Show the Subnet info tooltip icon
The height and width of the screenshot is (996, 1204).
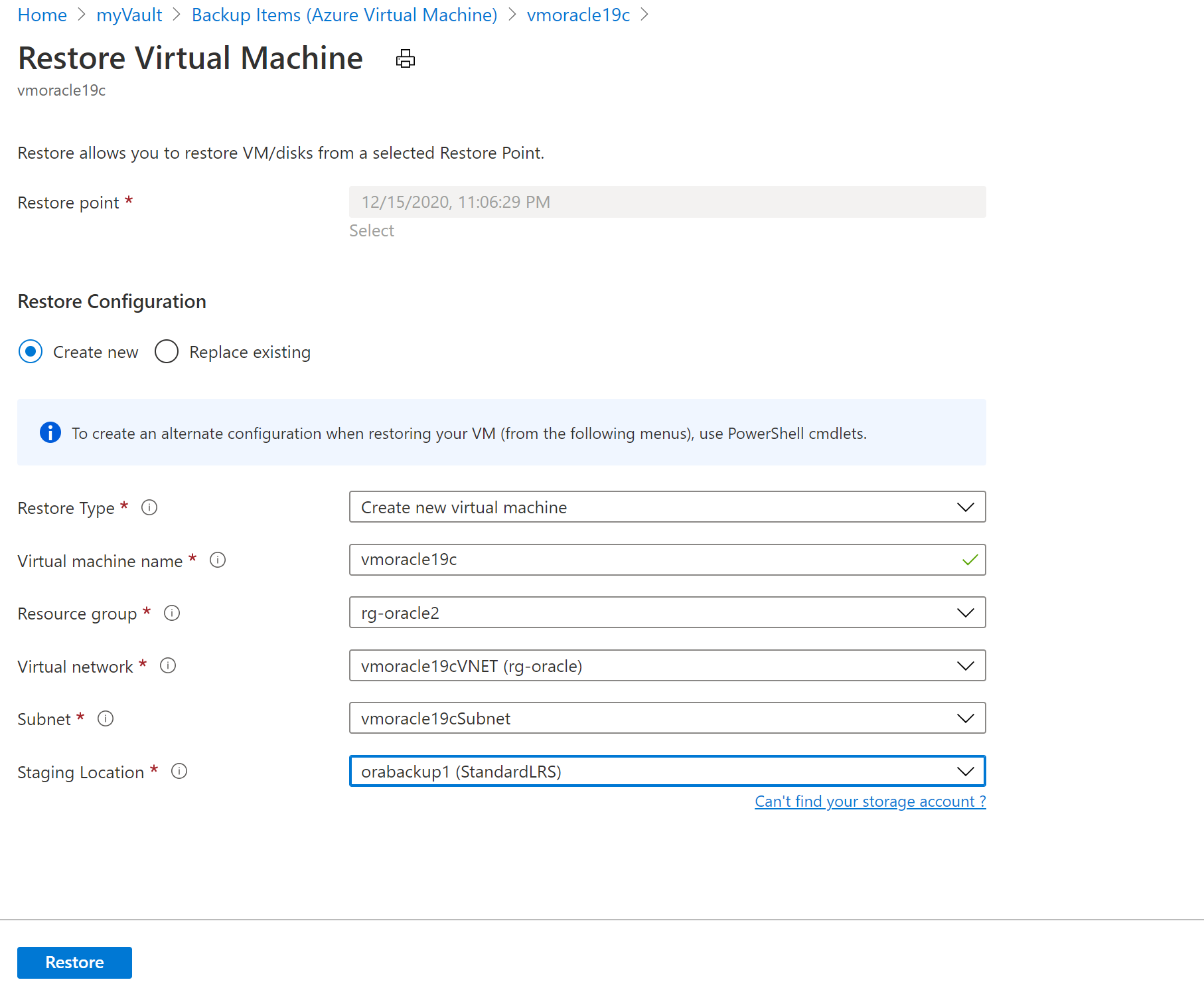[106, 718]
